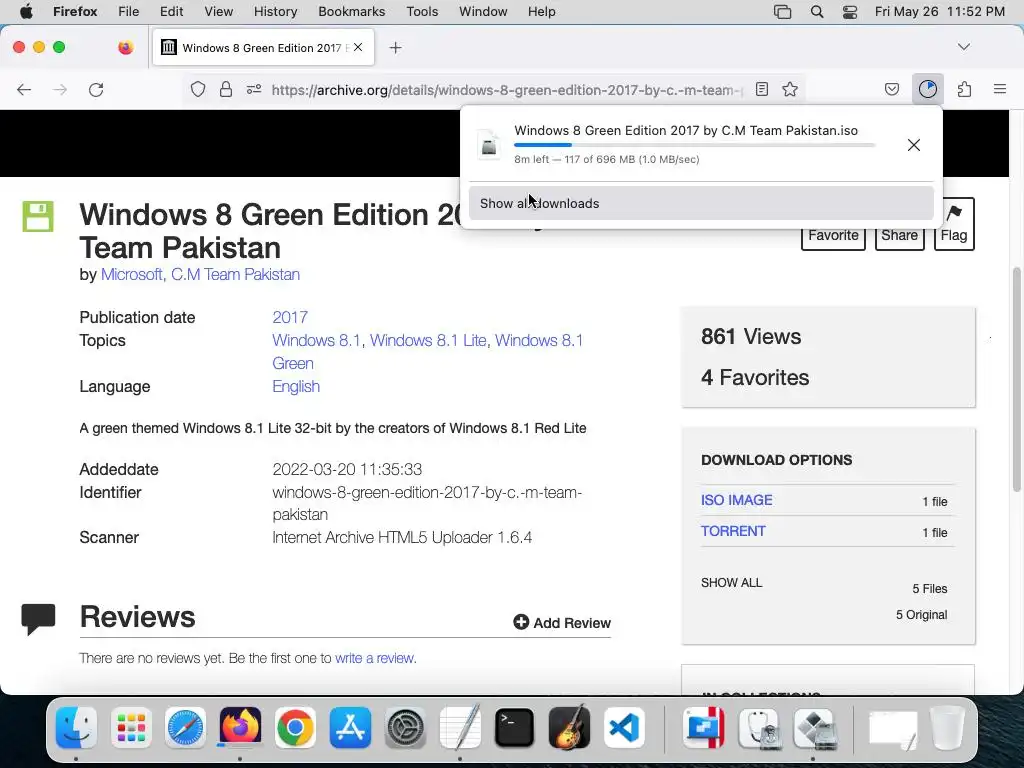Click SHOW ALL files
Viewport: 1024px width, 768px height.
pyautogui.click(x=731, y=583)
